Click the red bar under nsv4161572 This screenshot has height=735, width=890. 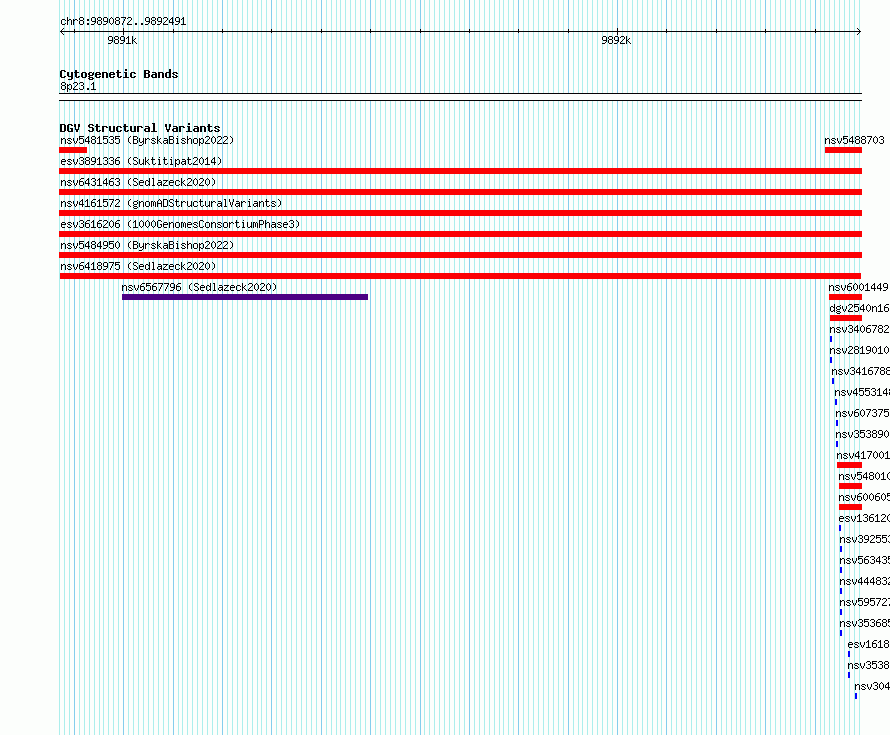(461, 213)
